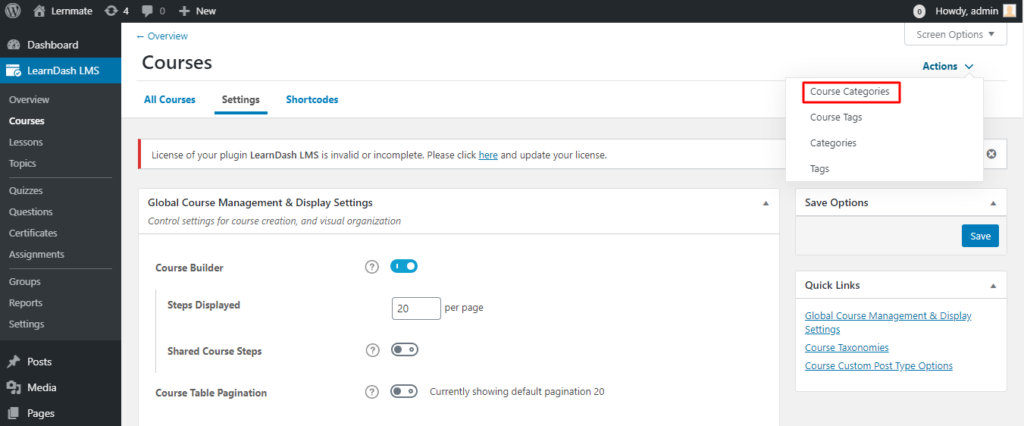1024x426 pixels.
Task: Switch to the Settings tab
Action: pos(241,100)
